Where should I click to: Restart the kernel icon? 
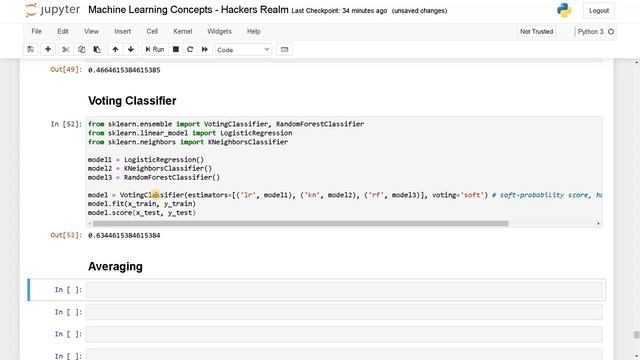point(190,49)
